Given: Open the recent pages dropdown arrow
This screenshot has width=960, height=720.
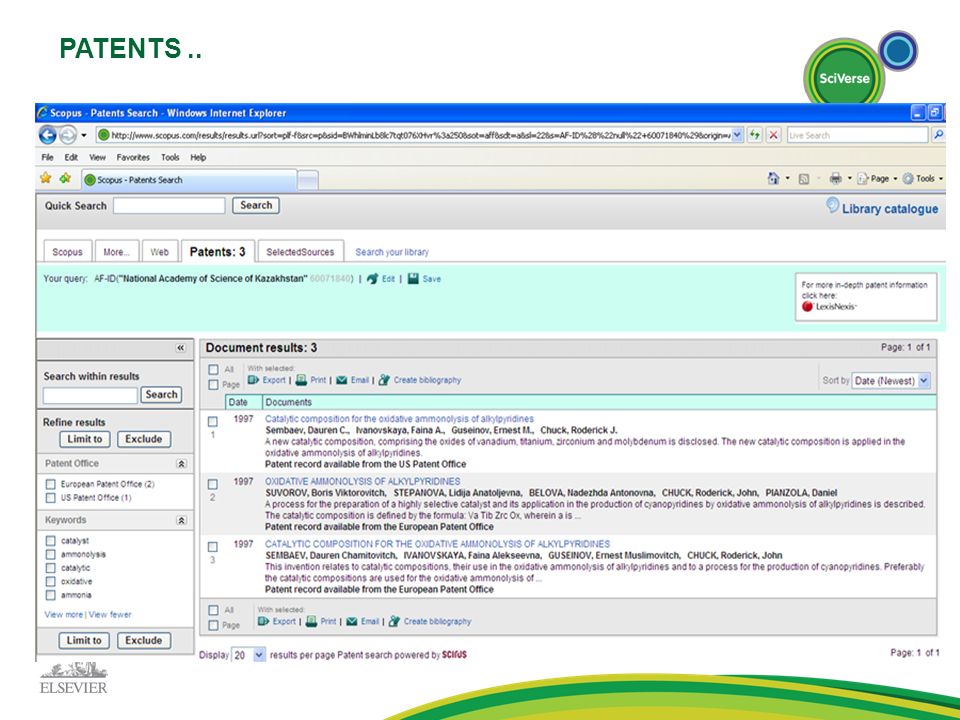Looking at the screenshot, I should tap(84, 135).
